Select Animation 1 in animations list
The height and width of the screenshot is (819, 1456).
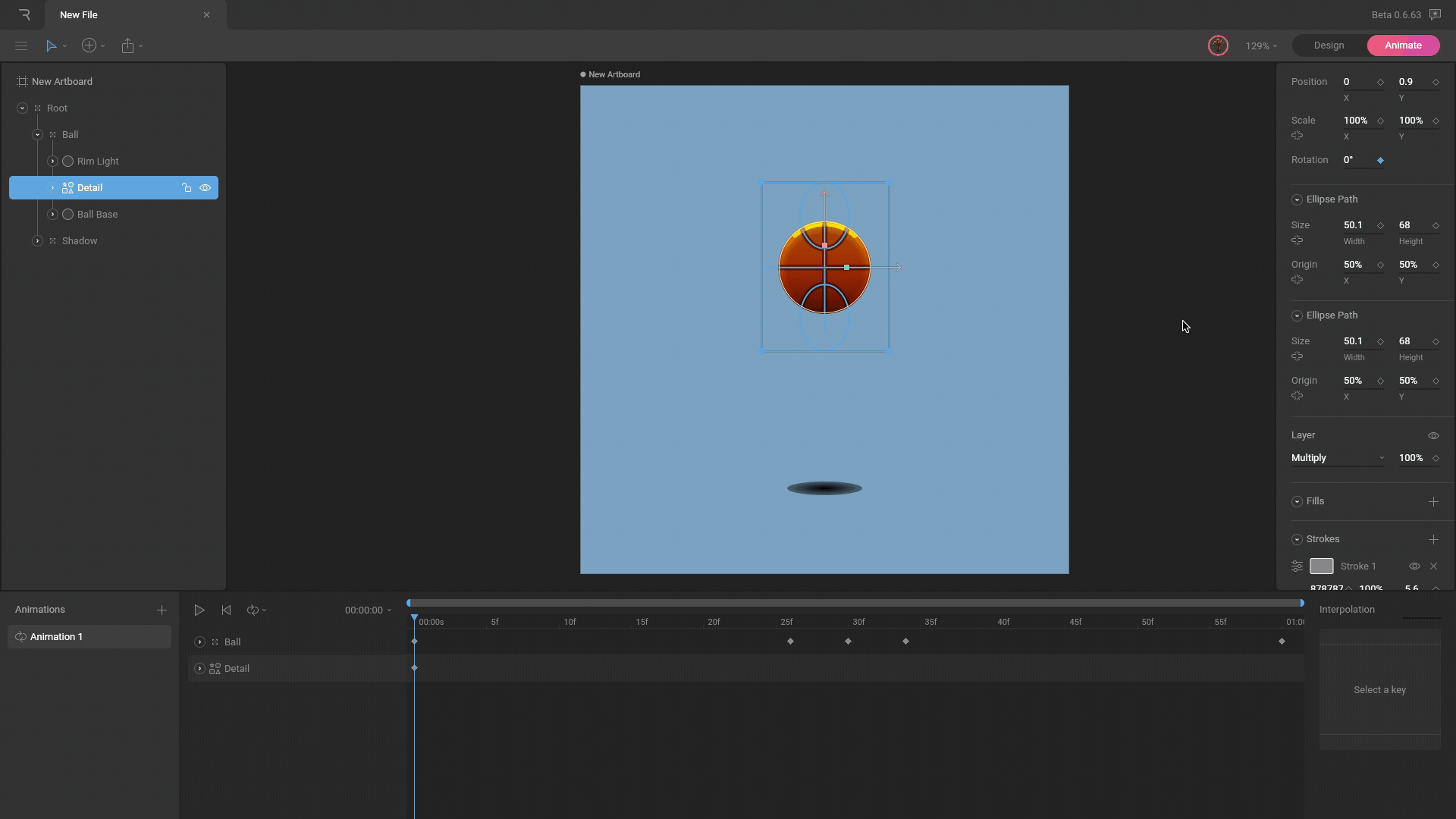(89, 637)
